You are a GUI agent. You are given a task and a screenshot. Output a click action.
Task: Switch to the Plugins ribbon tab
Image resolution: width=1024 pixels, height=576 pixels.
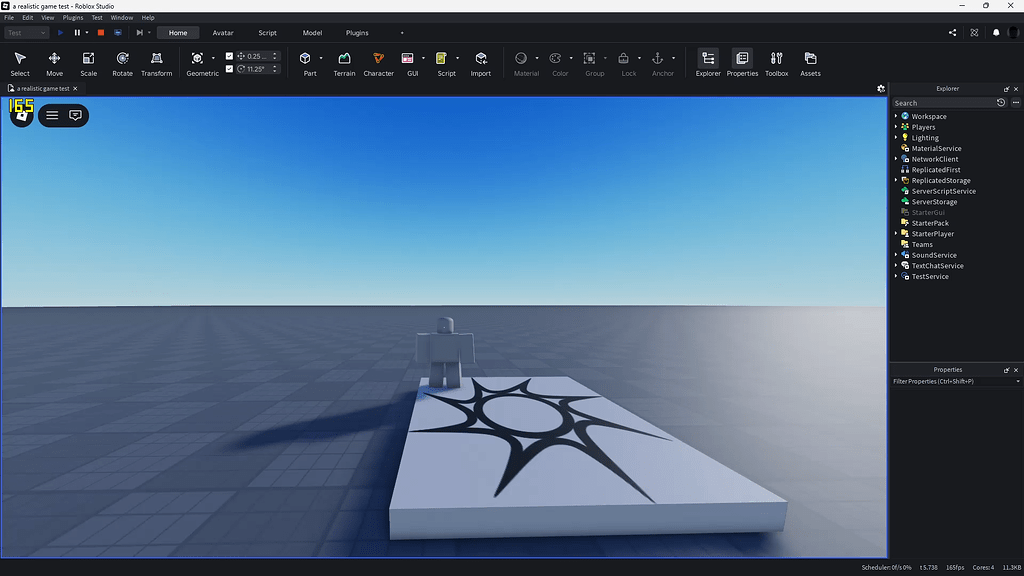[x=357, y=33]
